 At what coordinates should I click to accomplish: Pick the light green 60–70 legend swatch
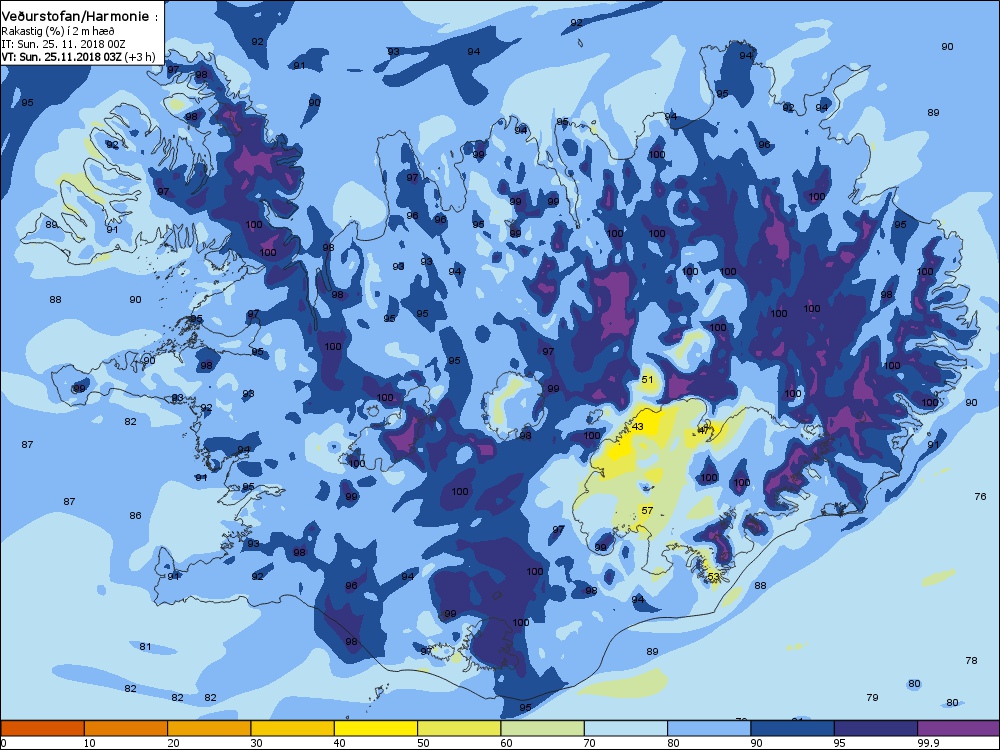point(543,728)
